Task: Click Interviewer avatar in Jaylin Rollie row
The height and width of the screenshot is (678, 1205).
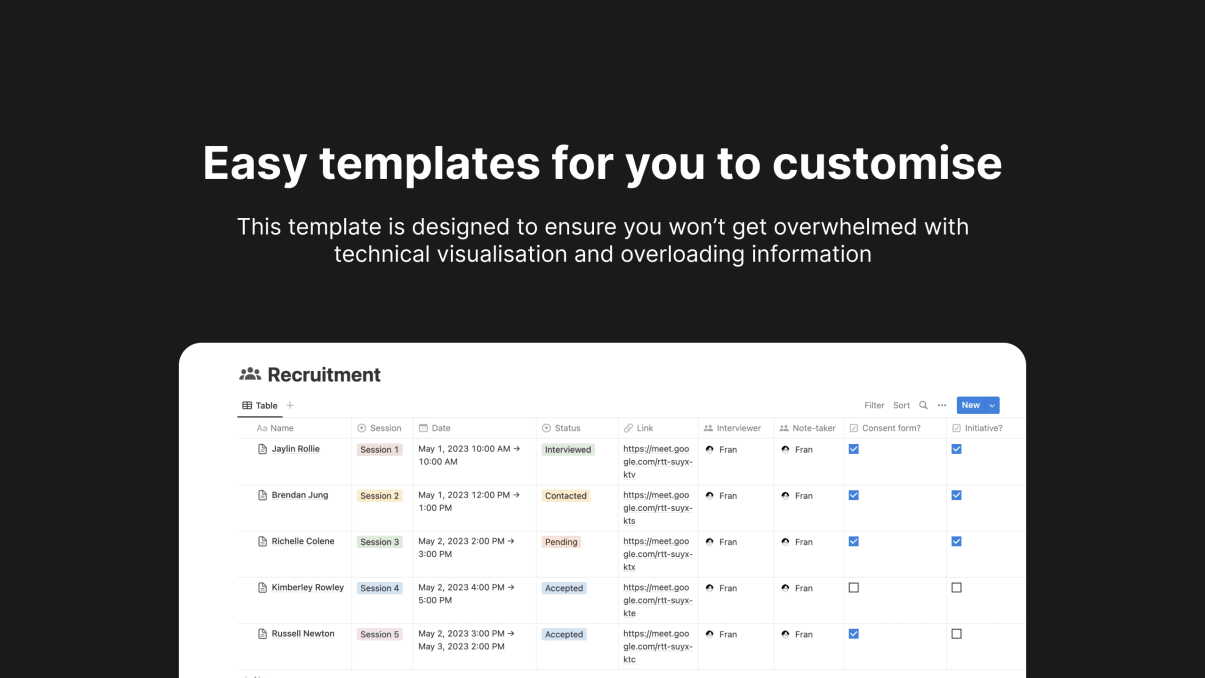Action: point(710,449)
